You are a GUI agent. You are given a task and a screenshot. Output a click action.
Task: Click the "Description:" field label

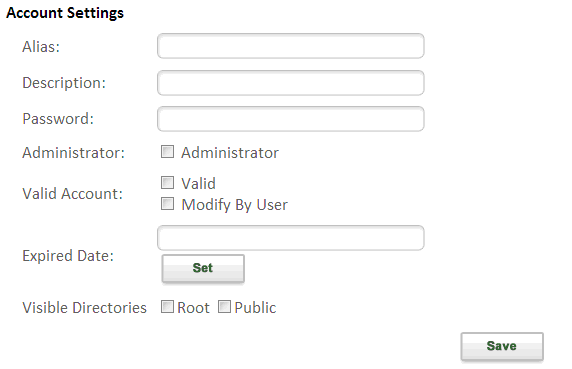coord(64,83)
